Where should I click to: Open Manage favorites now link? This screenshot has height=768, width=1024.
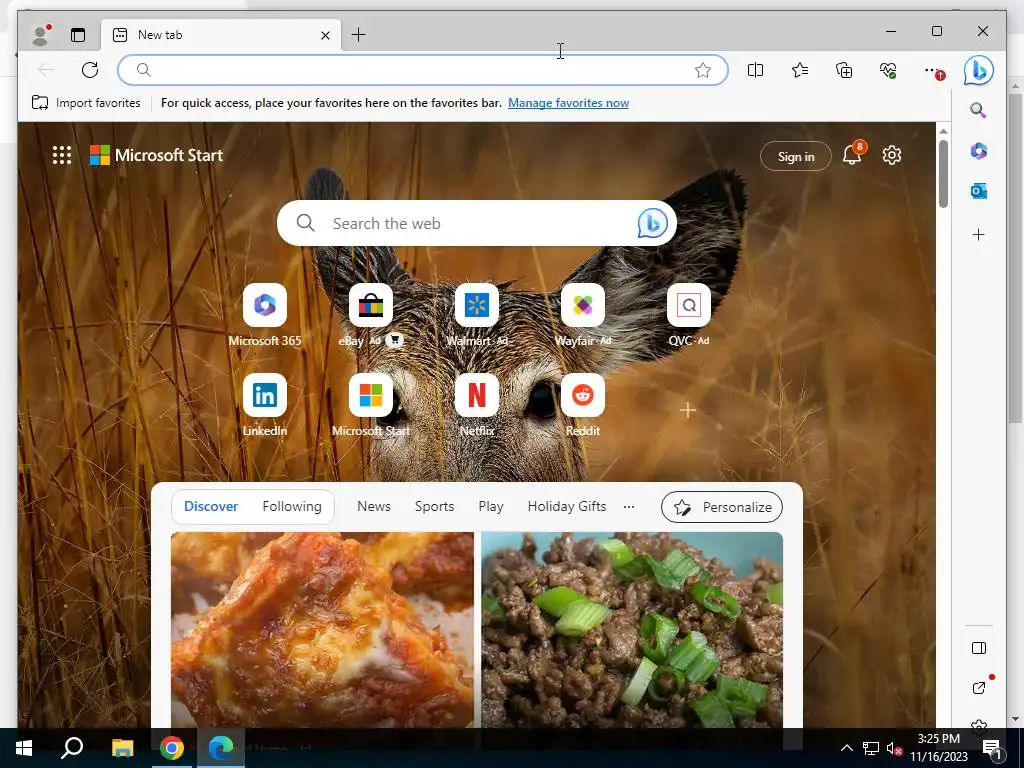568,103
